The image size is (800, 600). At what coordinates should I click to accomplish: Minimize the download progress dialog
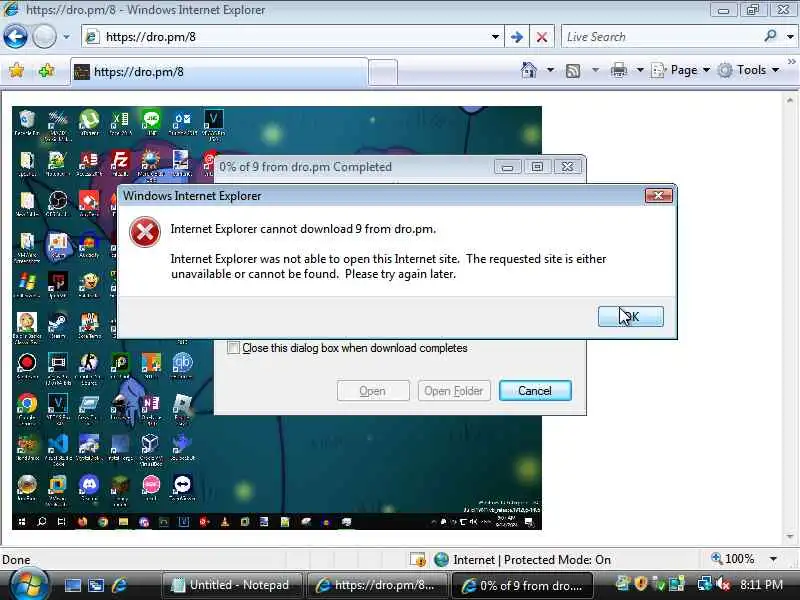pos(507,167)
